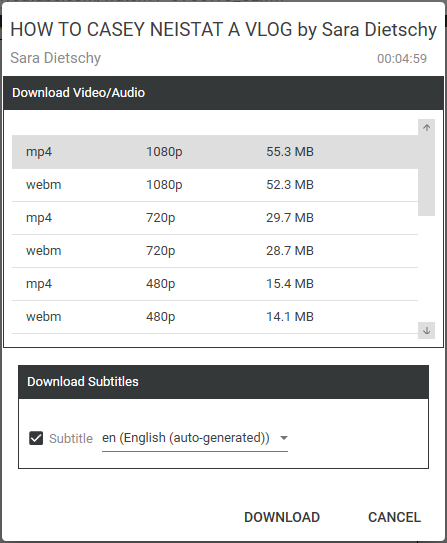Choose the mp4 480p 15.4 MB option

coord(215,284)
